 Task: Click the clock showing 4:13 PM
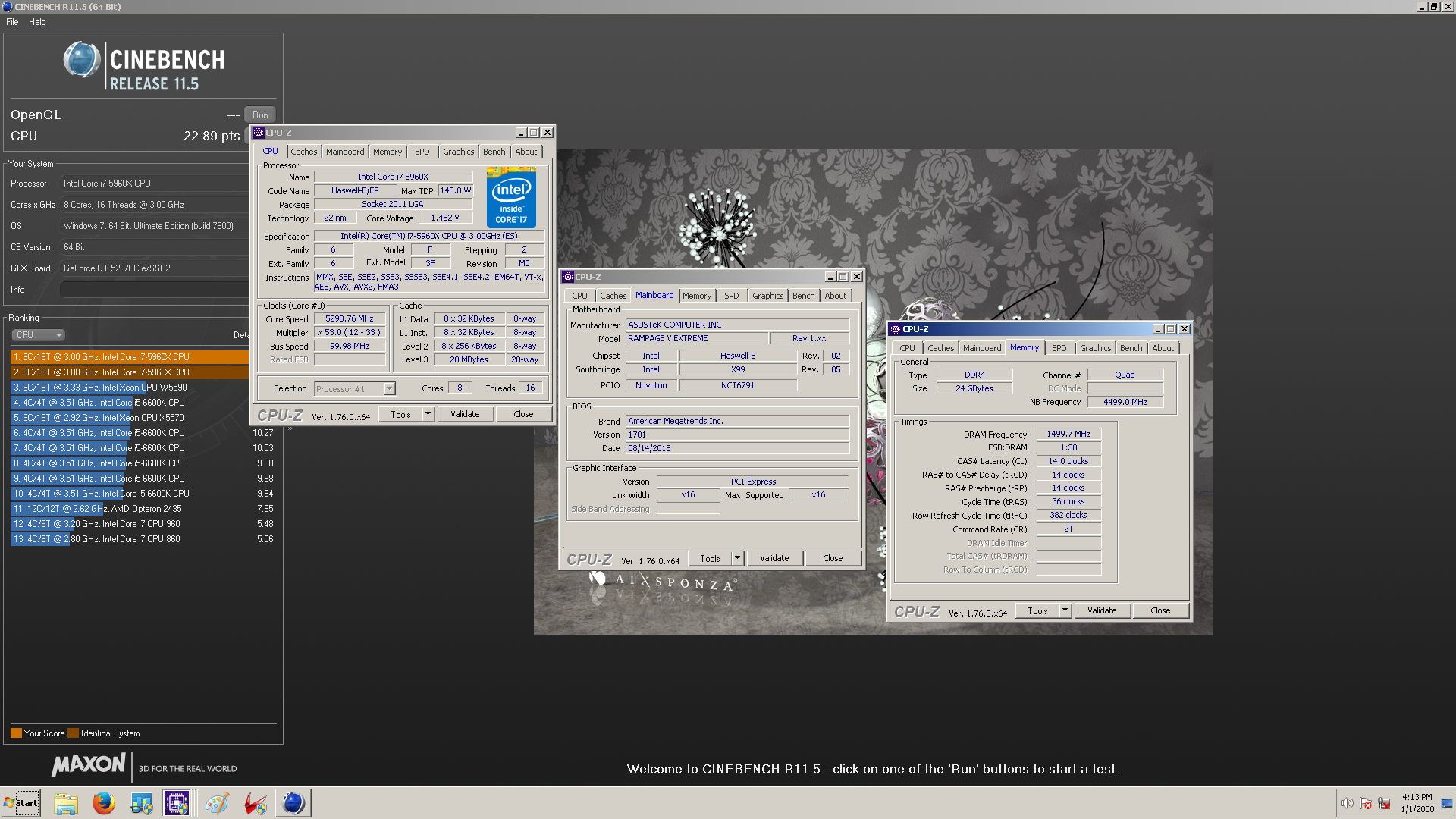(1417, 797)
